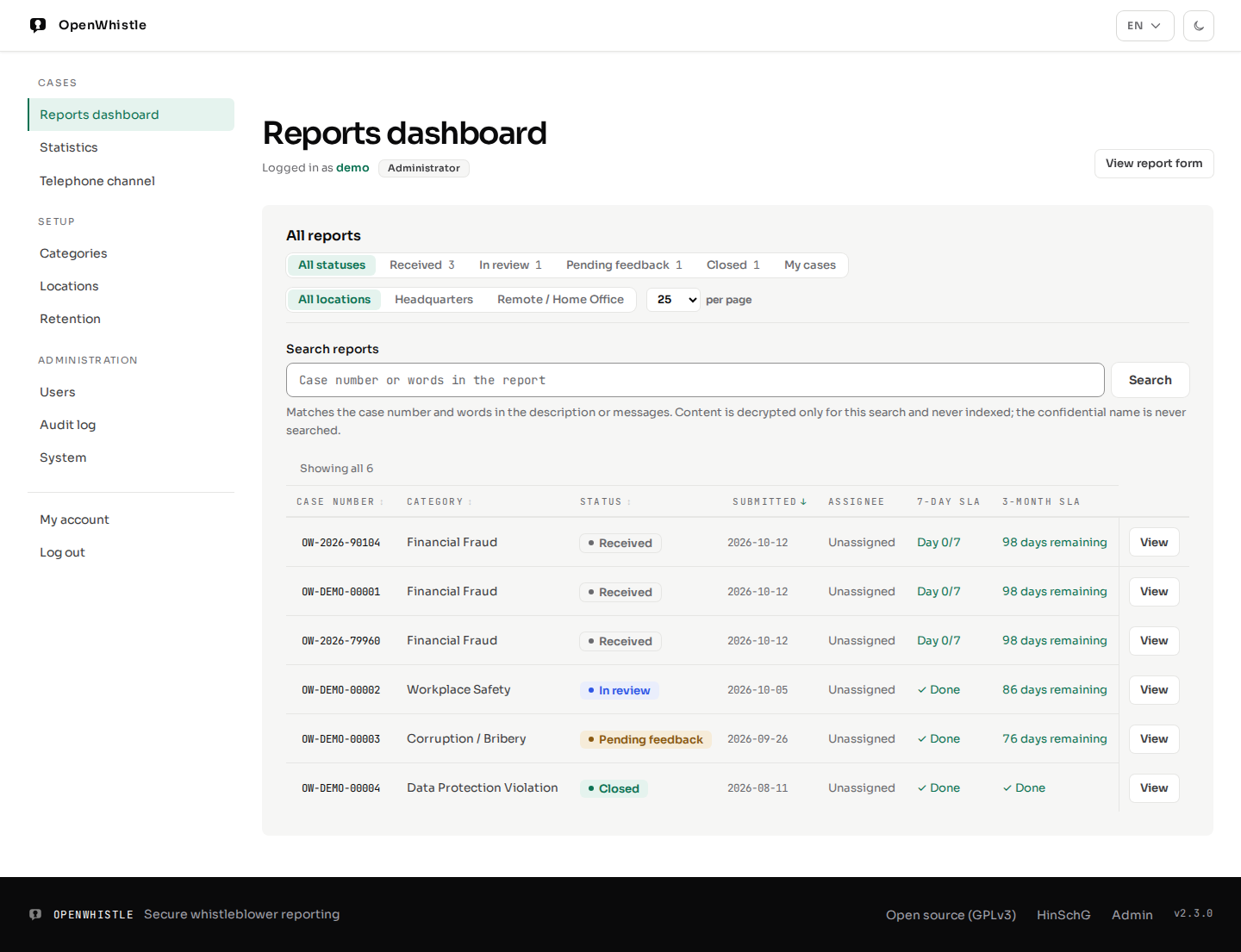Click the case number OW-DEMO-00002
This screenshot has width=1241, height=952.
340,690
